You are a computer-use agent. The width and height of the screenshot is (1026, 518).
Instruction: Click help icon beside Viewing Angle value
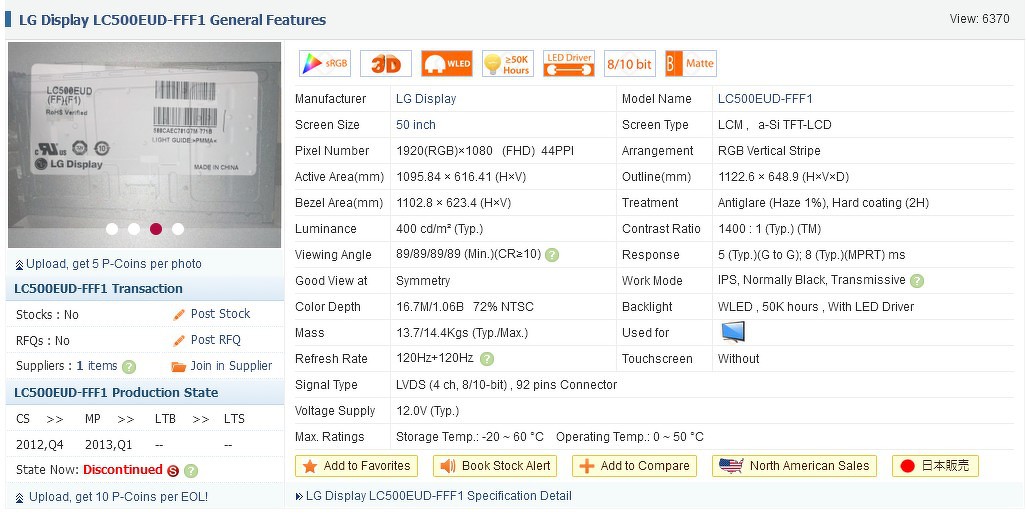552,255
